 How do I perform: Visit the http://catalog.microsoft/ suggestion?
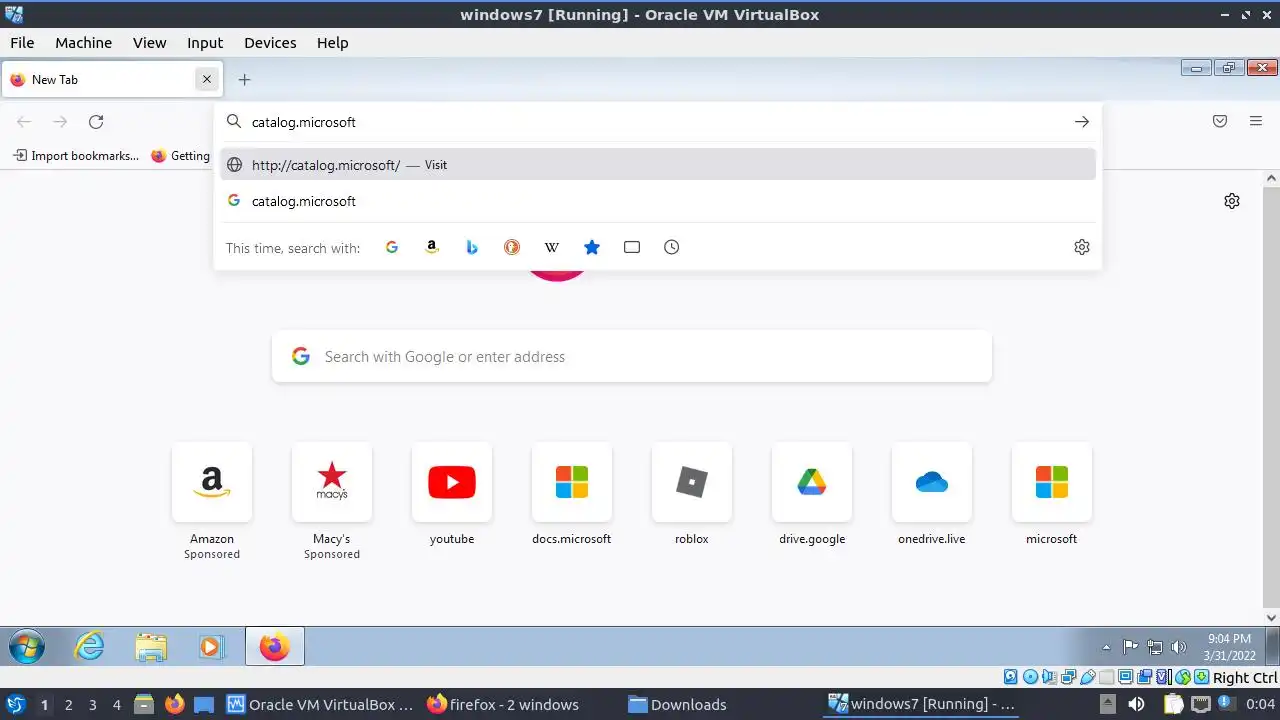coord(658,165)
